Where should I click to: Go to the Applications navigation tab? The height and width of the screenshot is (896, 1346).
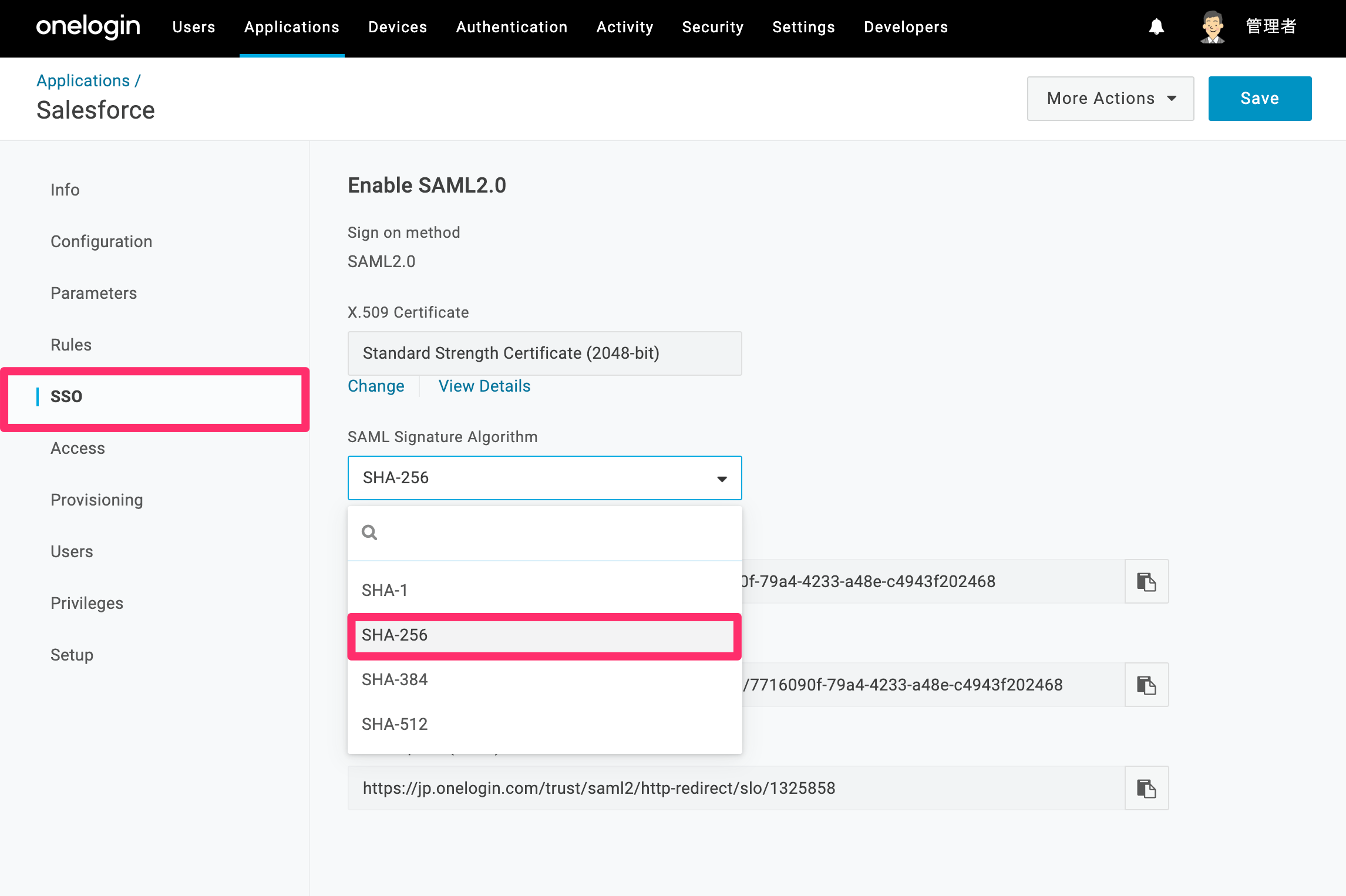(x=292, y=27)
